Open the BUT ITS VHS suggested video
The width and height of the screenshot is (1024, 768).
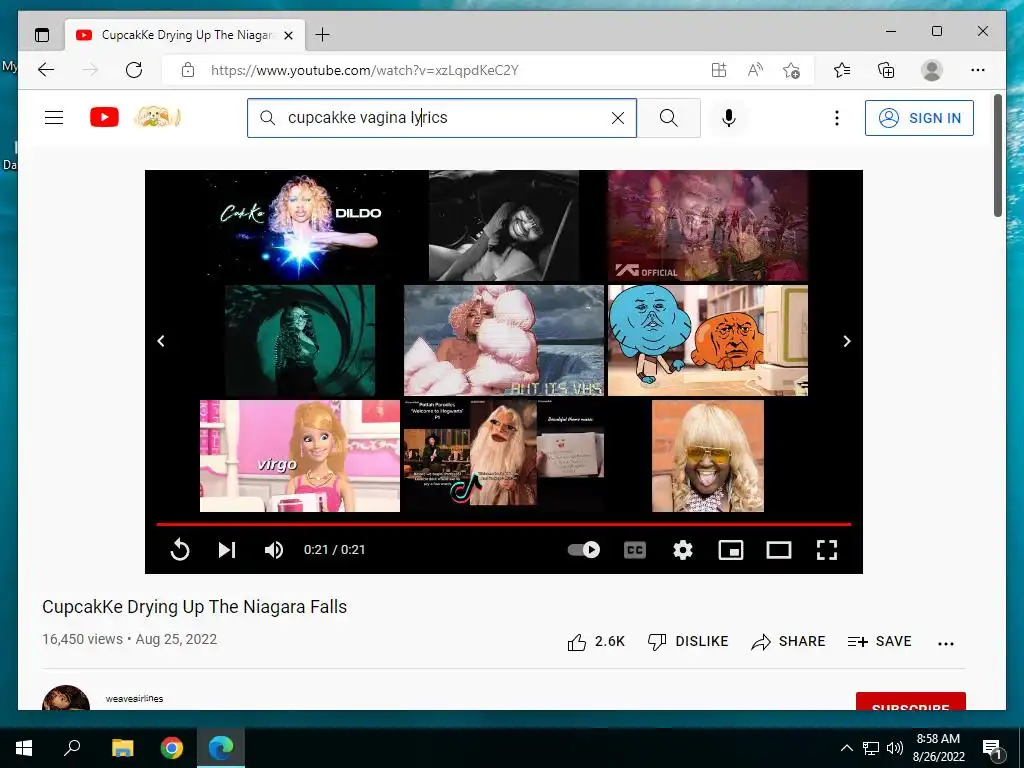coord(504,340)
